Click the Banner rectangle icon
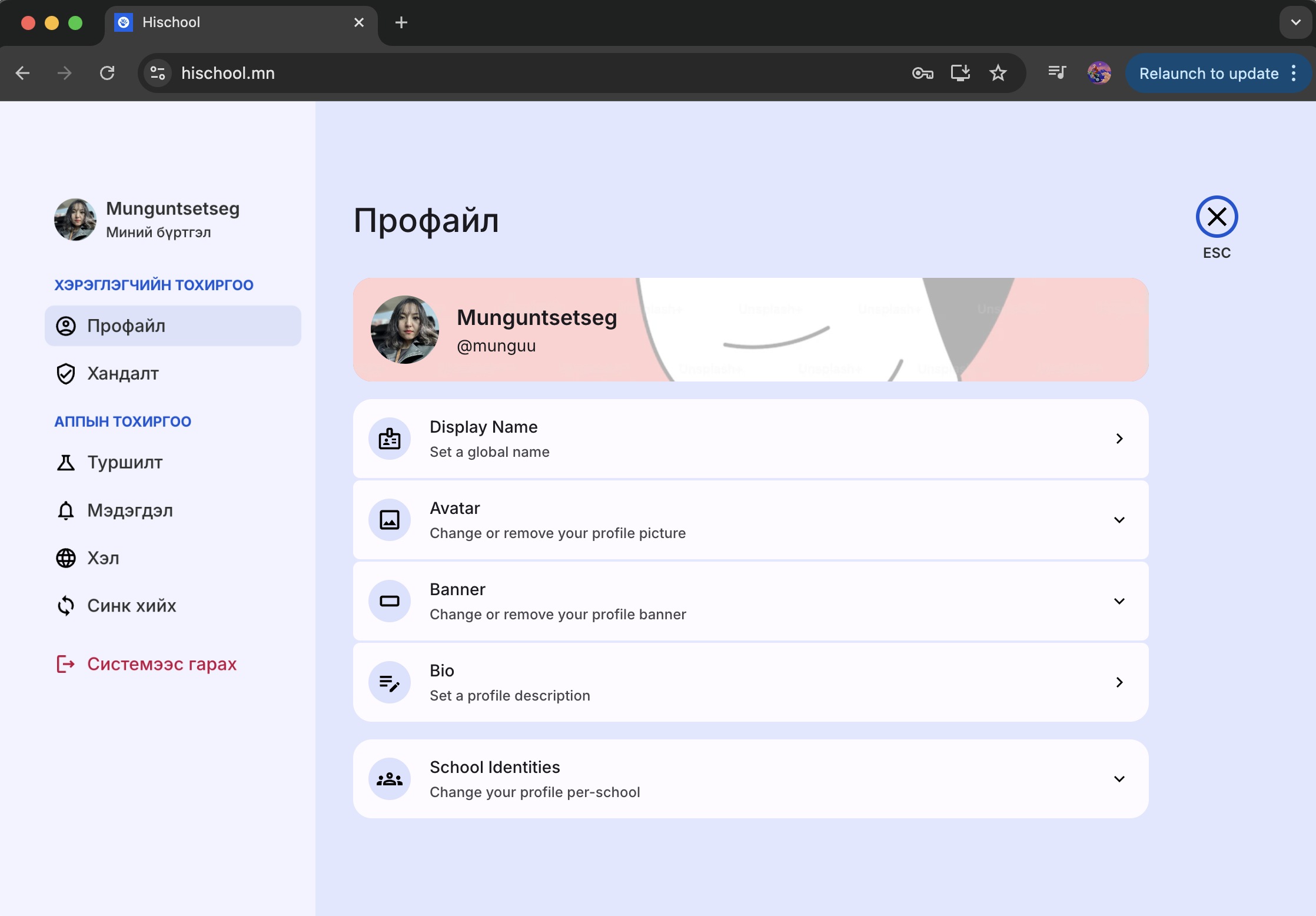 (x=389, y=601)
